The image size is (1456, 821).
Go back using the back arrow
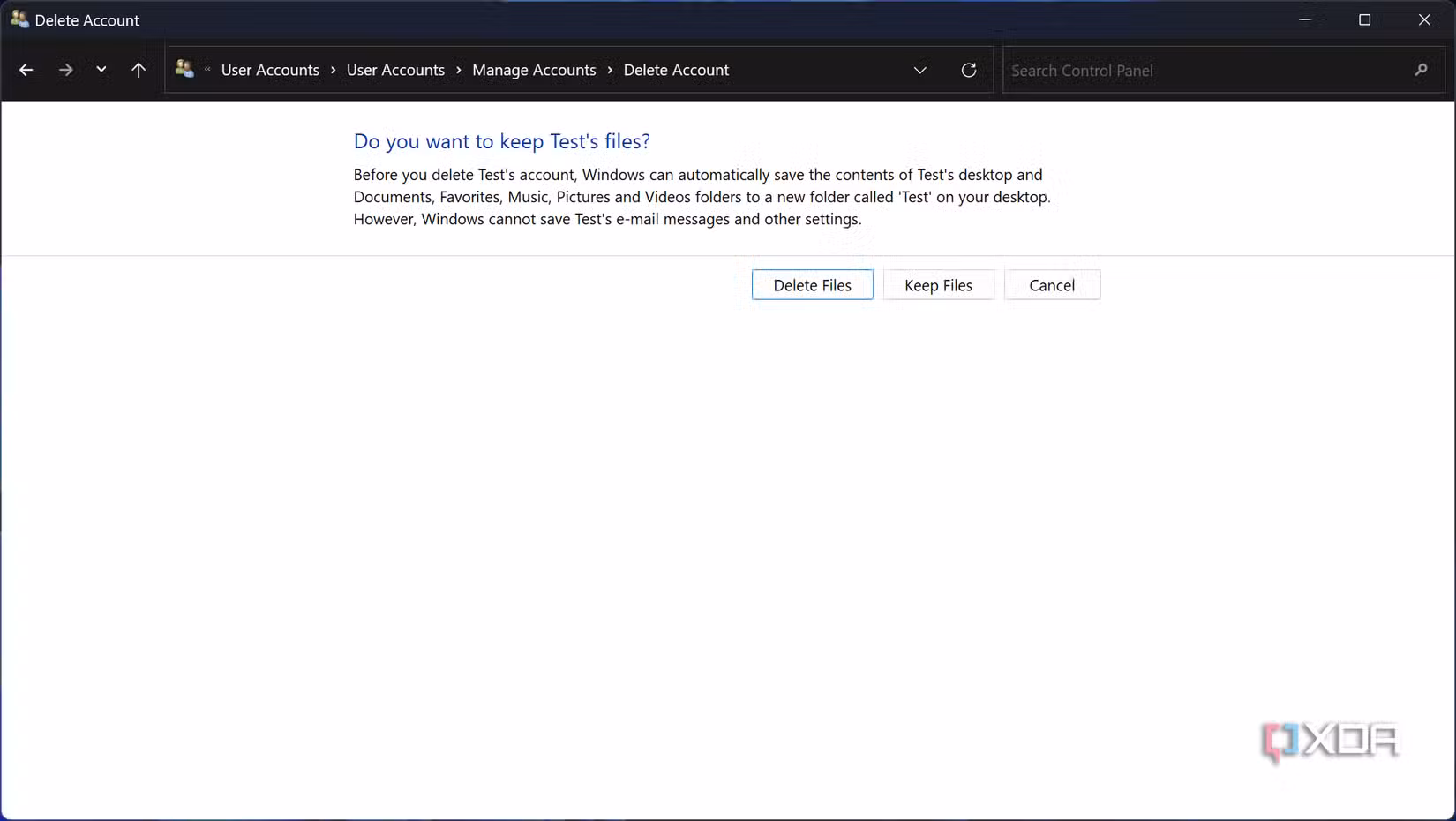point(26,70)
